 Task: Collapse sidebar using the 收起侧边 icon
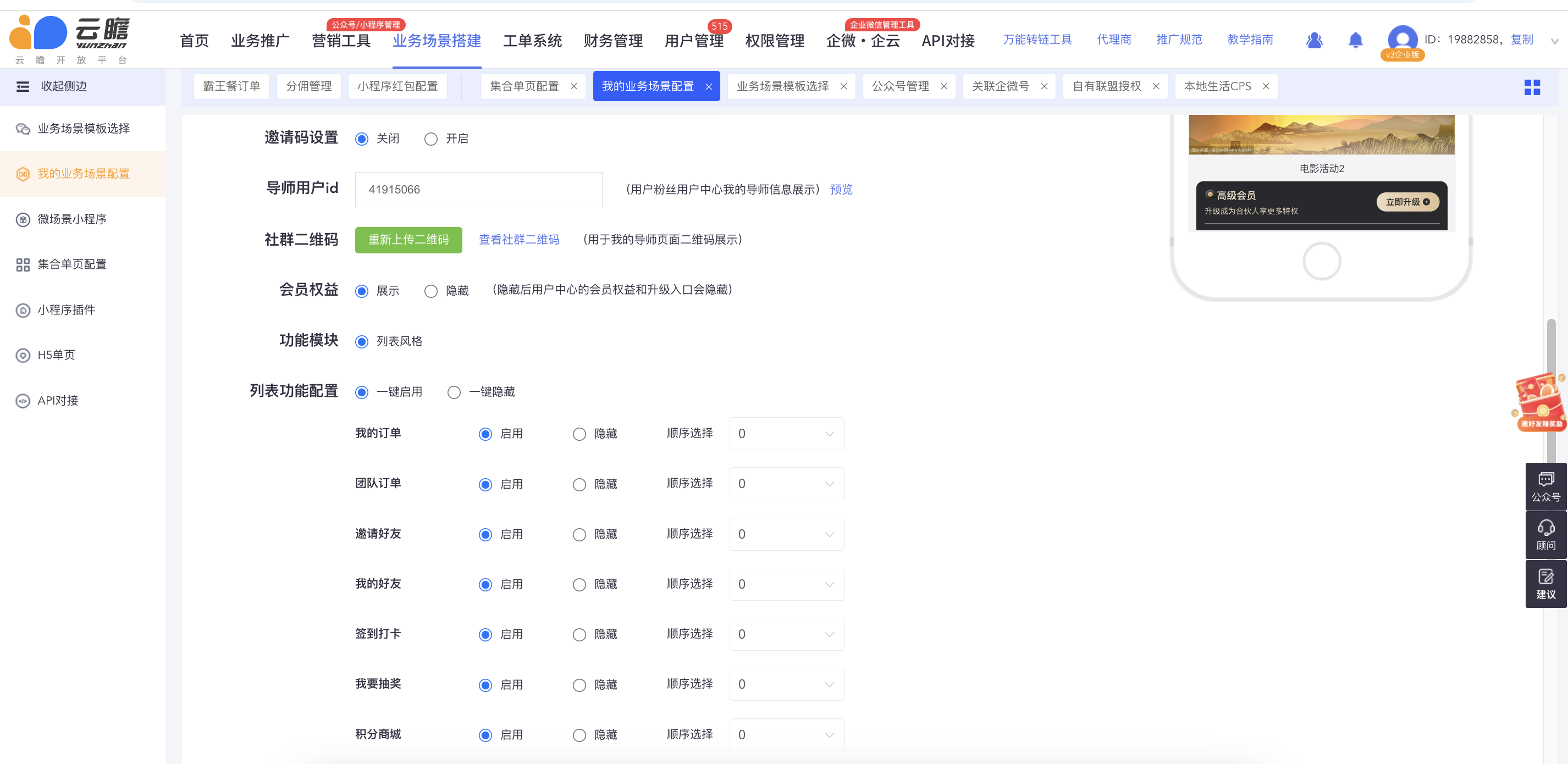click(x=23, y=86)
